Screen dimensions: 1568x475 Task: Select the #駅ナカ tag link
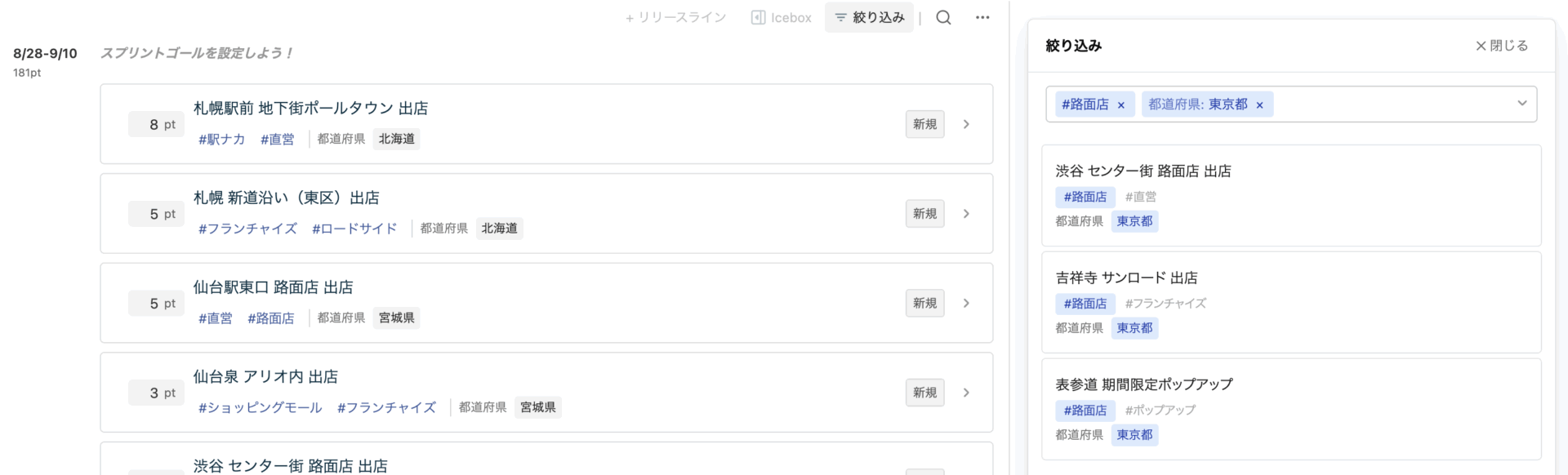click(221, 140)
